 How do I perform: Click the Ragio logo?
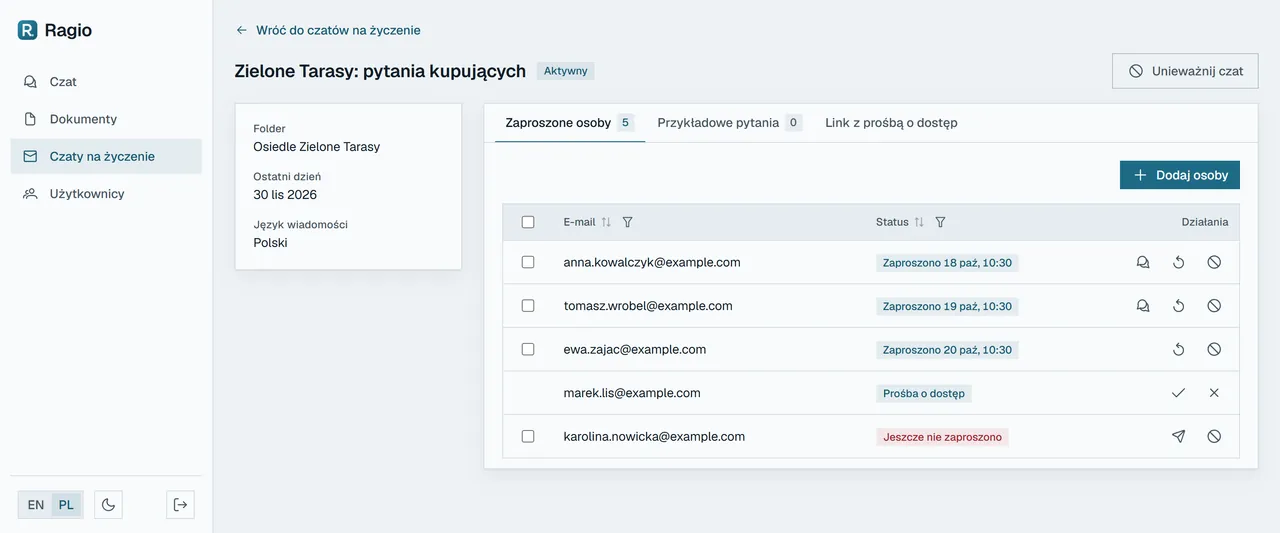pos(55,30)
